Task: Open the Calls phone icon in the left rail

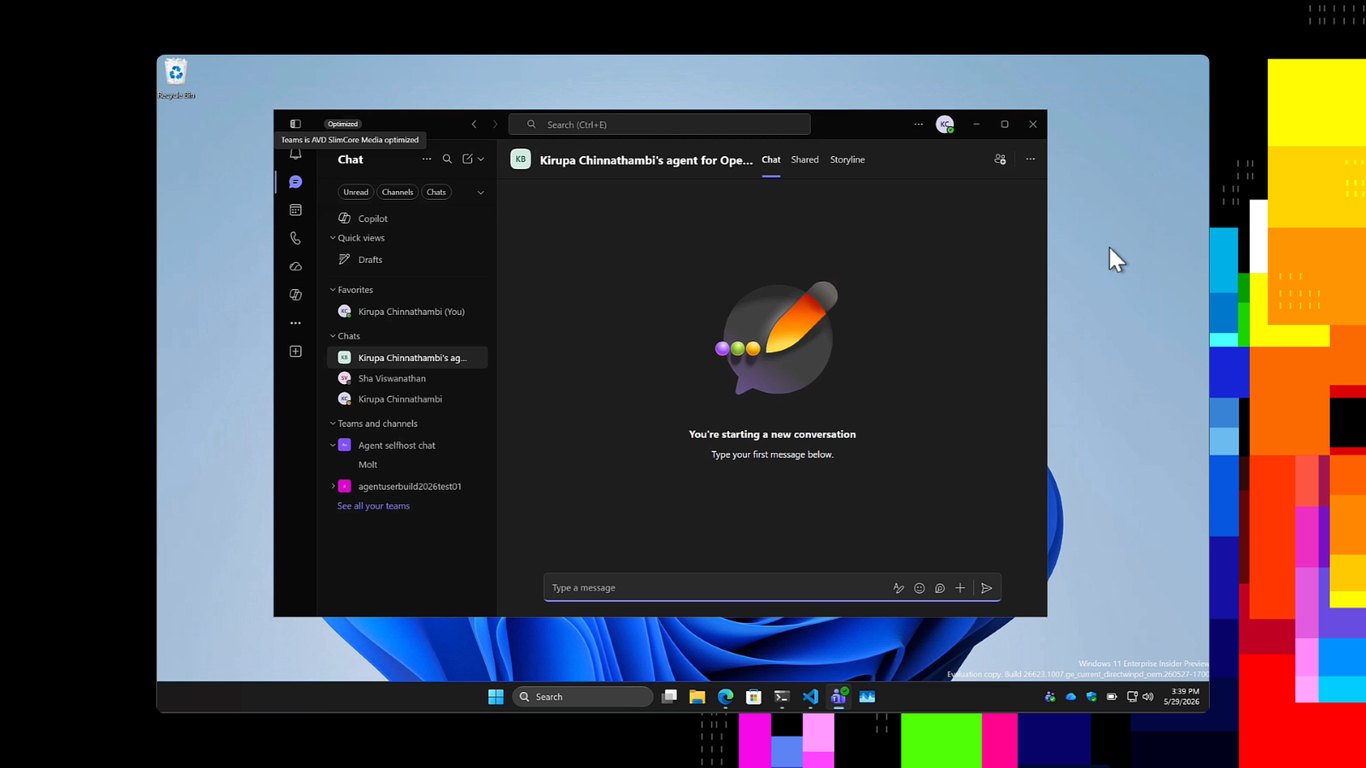Action: coord(295,238)
